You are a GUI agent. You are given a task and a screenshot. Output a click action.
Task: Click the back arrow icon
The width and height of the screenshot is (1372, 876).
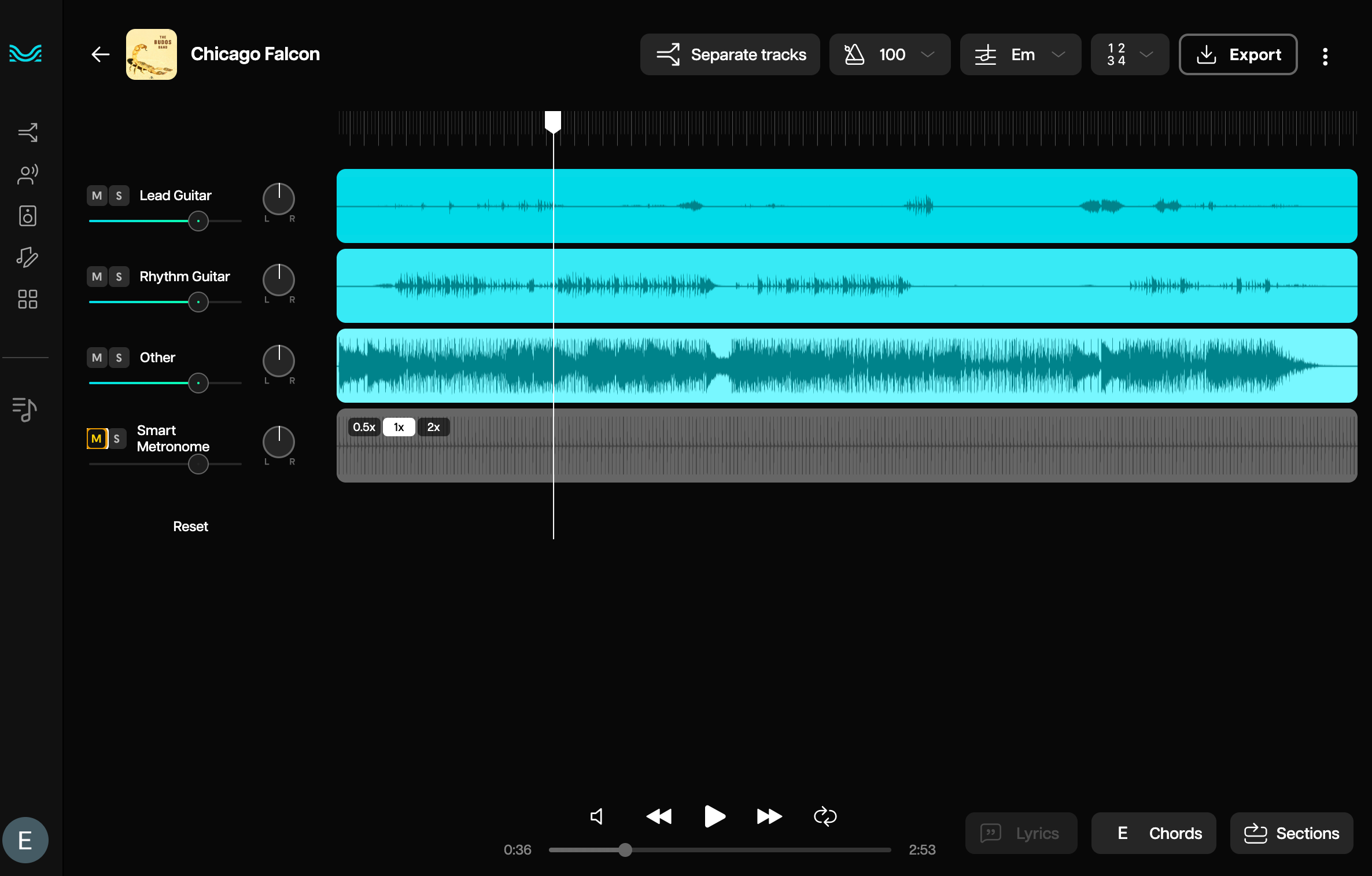[x=101, y=54]
